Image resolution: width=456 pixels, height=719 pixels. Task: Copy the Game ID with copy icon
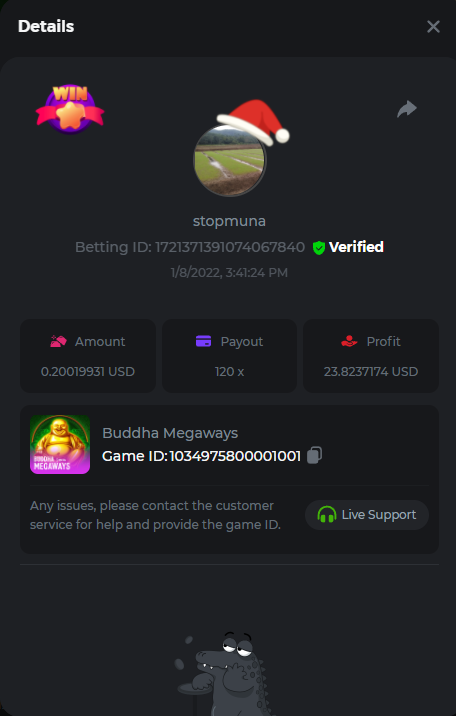click(x=314, y=455)
